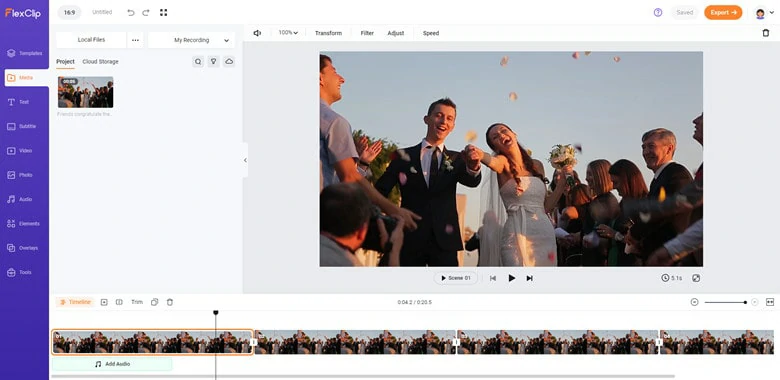Image resolution: width=780 pixels, height=380 pixels.
Task: Click the timeline zoom slider
Action: 725,302
